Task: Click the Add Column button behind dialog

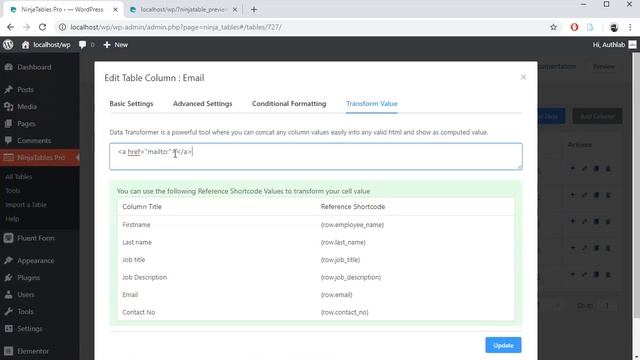Action: [597, 116]
